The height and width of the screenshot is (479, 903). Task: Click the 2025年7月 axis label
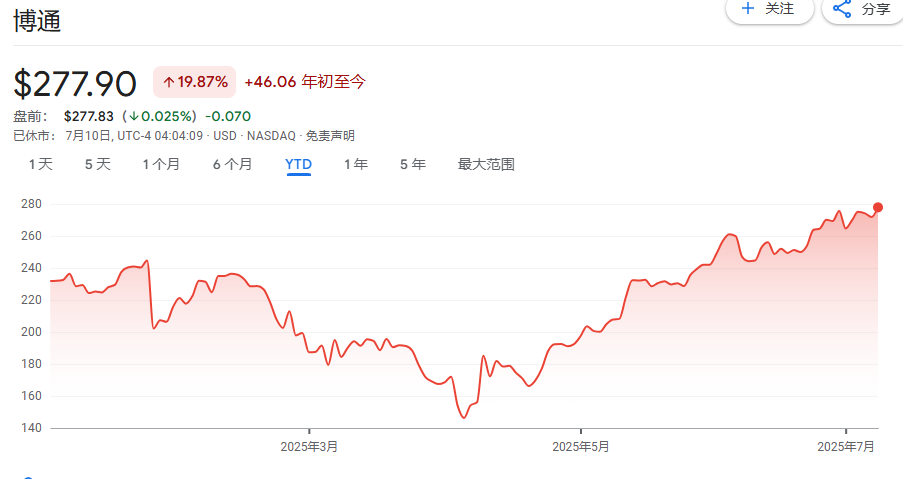846,447
